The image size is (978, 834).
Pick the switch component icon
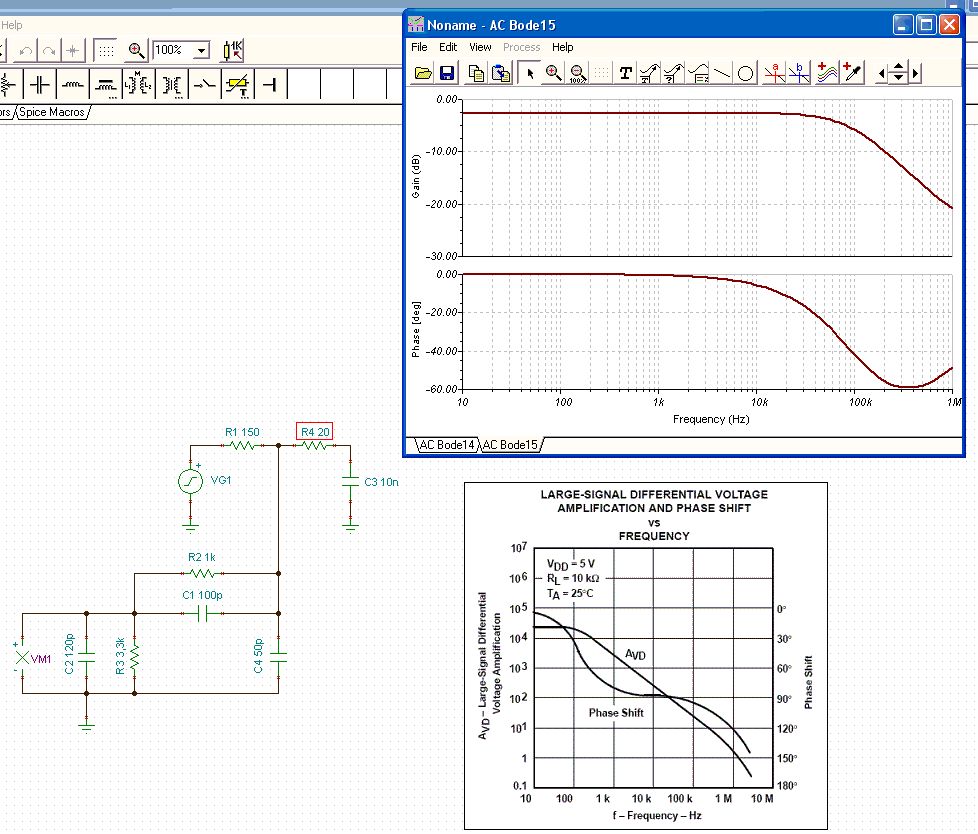(205, 83)
